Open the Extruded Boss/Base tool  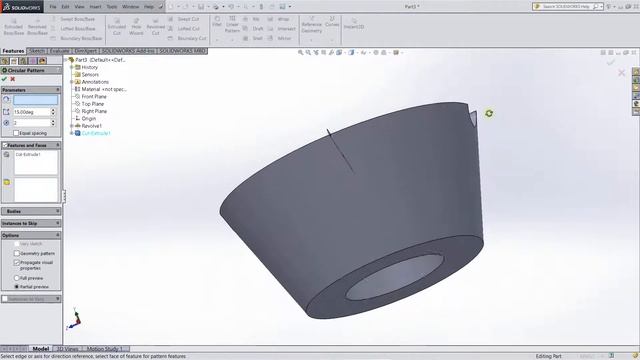point(13,27)
